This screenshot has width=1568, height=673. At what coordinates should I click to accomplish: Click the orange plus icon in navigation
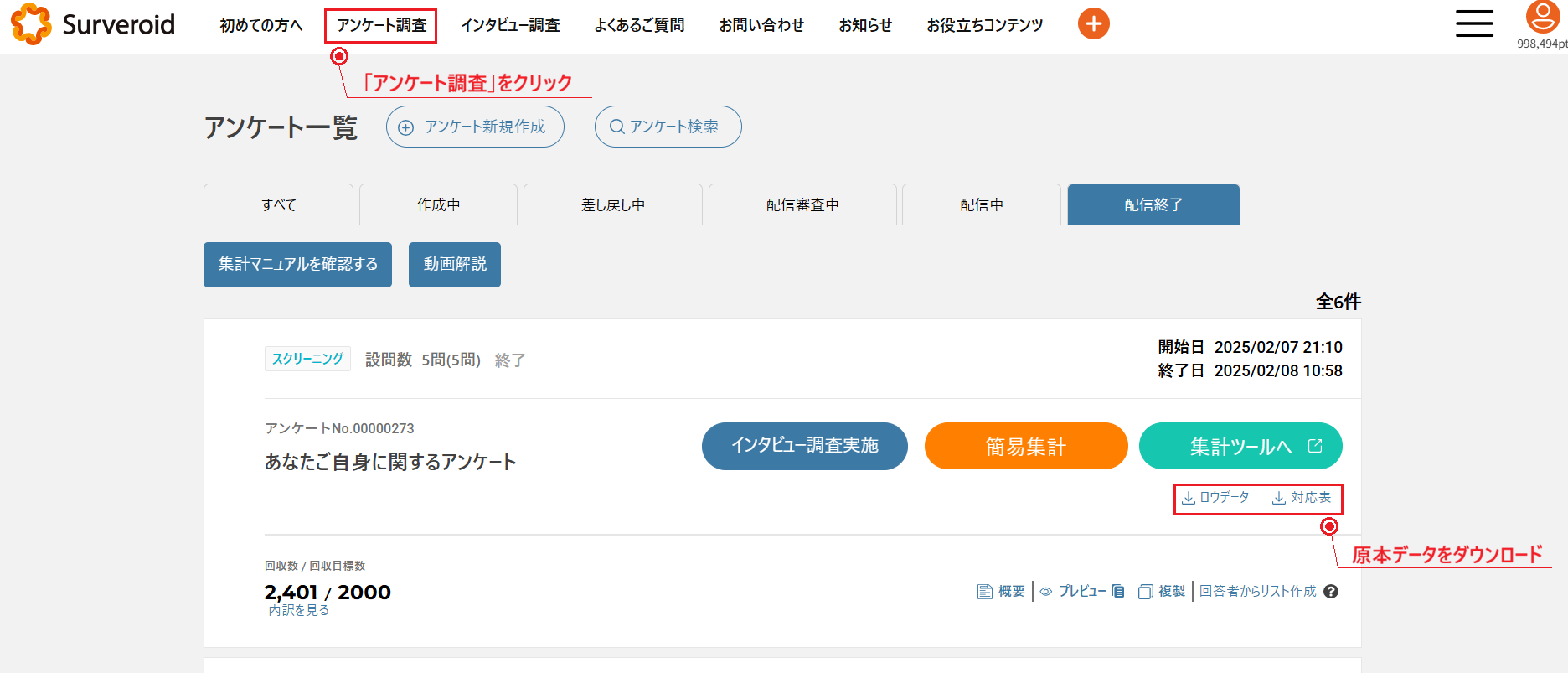pyautogui.click(x=1093, y=24)
